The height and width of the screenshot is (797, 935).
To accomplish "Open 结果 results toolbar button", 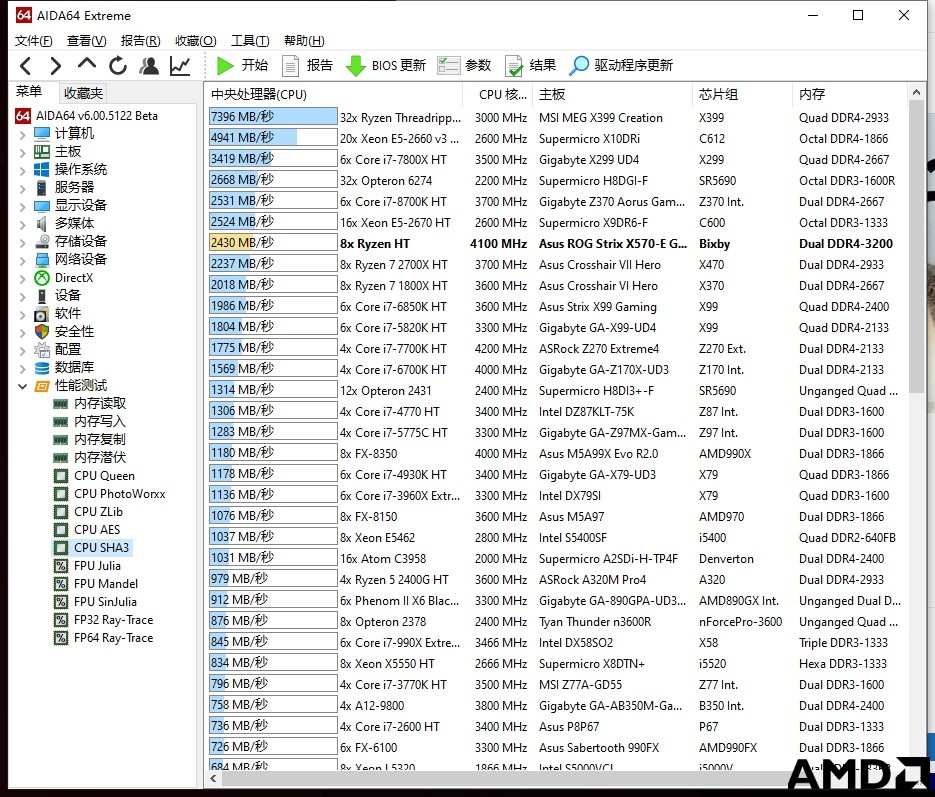I will (530, 66).
